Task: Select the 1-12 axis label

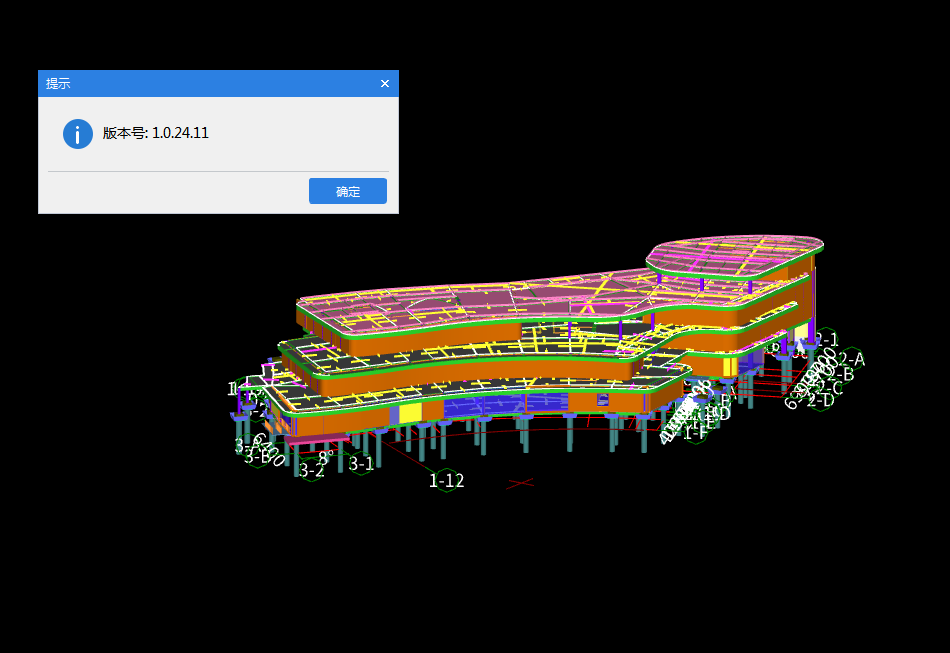Action: [x=447, y=480]
